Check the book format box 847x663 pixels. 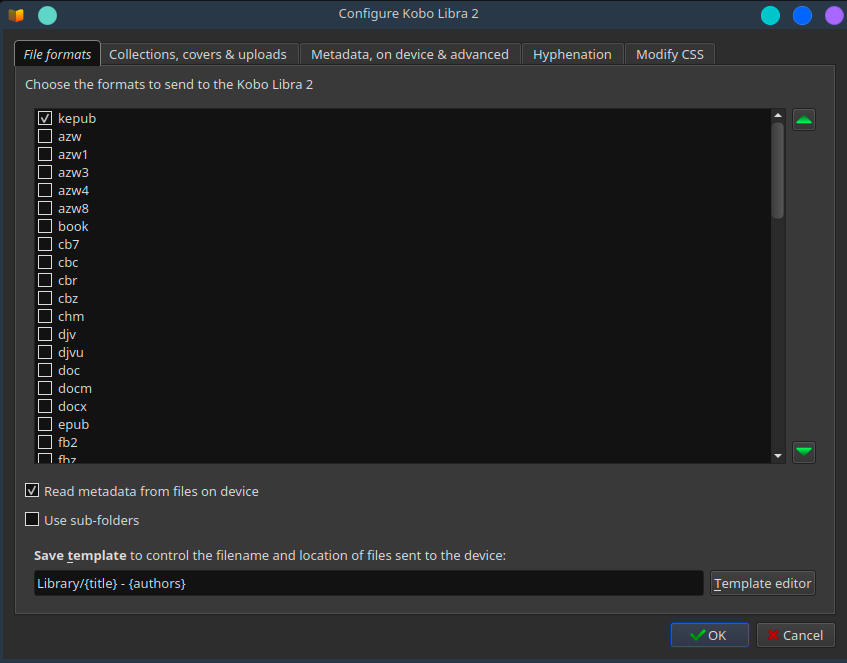pos(45,226)
